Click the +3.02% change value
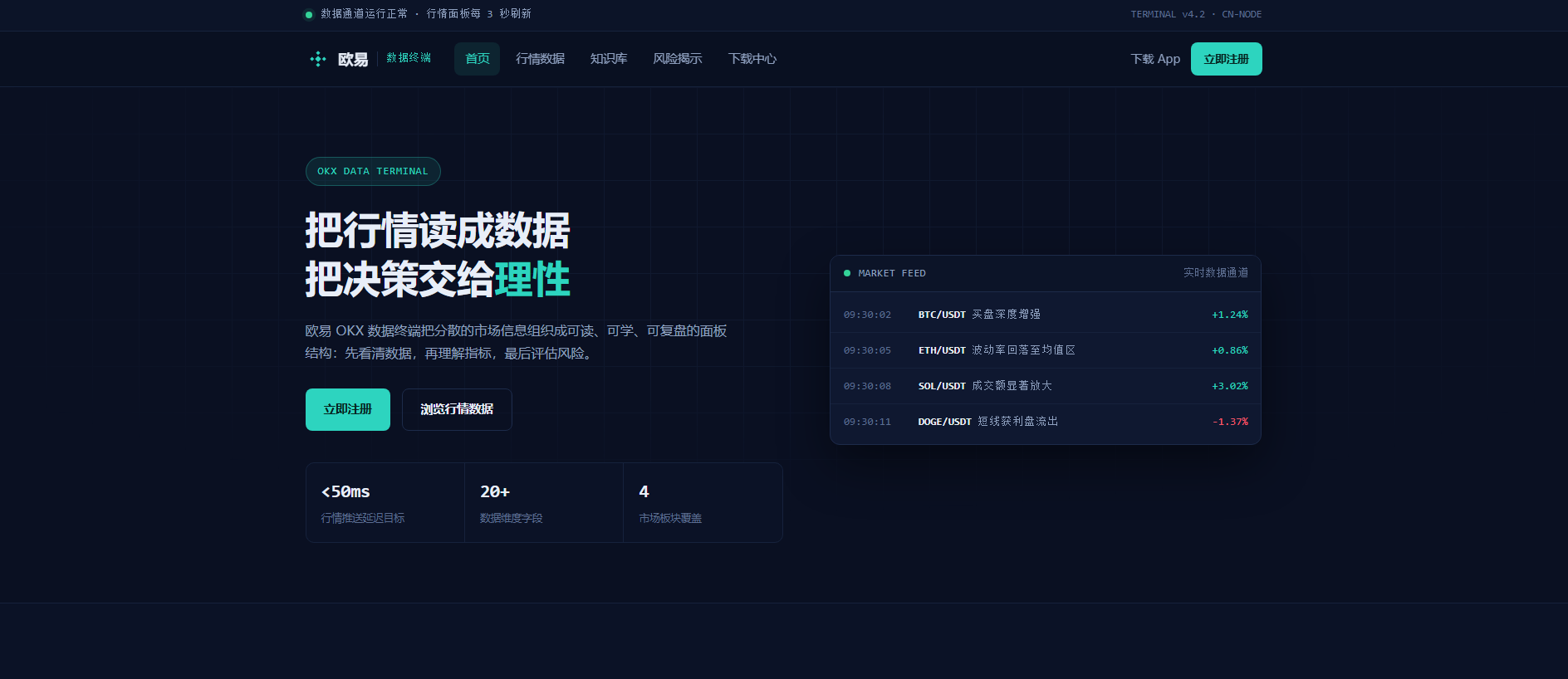Screen dimensions: 1568x679 1230,386
